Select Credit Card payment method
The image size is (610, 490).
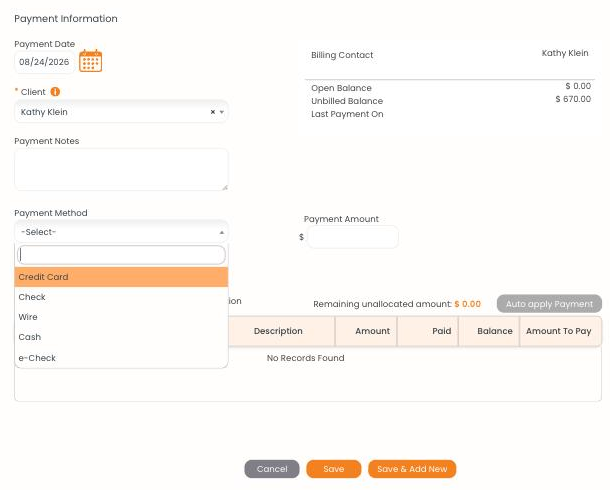(121, 277)
